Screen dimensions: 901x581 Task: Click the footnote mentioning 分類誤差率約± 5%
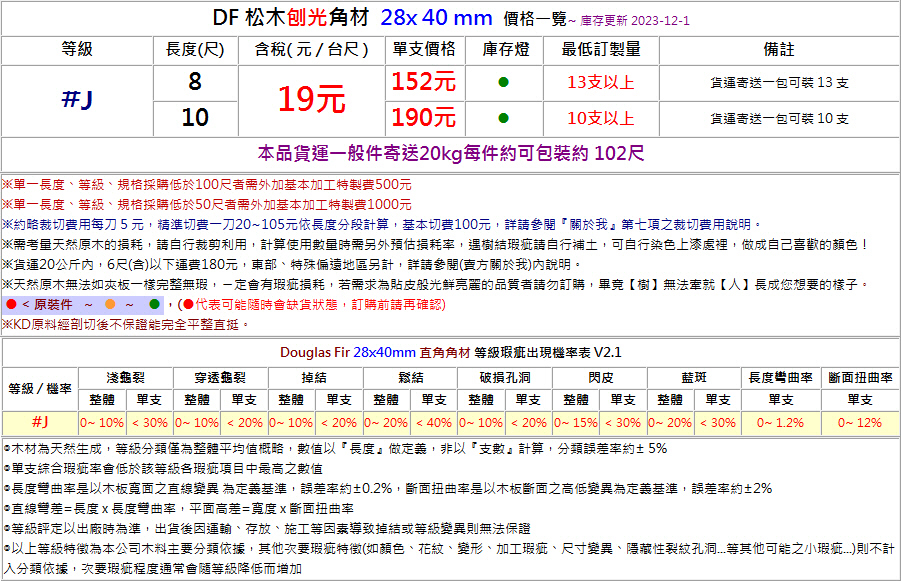pyautogui.click(x=336, y=449)
